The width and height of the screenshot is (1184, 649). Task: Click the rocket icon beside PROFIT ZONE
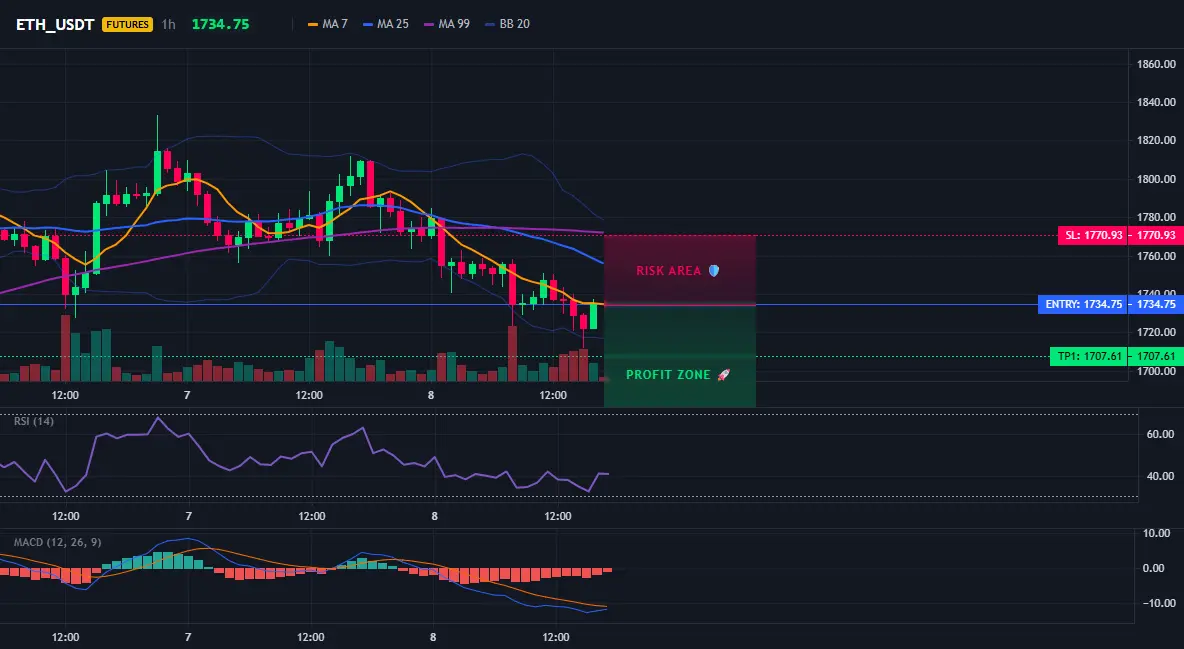coord(723,375)
